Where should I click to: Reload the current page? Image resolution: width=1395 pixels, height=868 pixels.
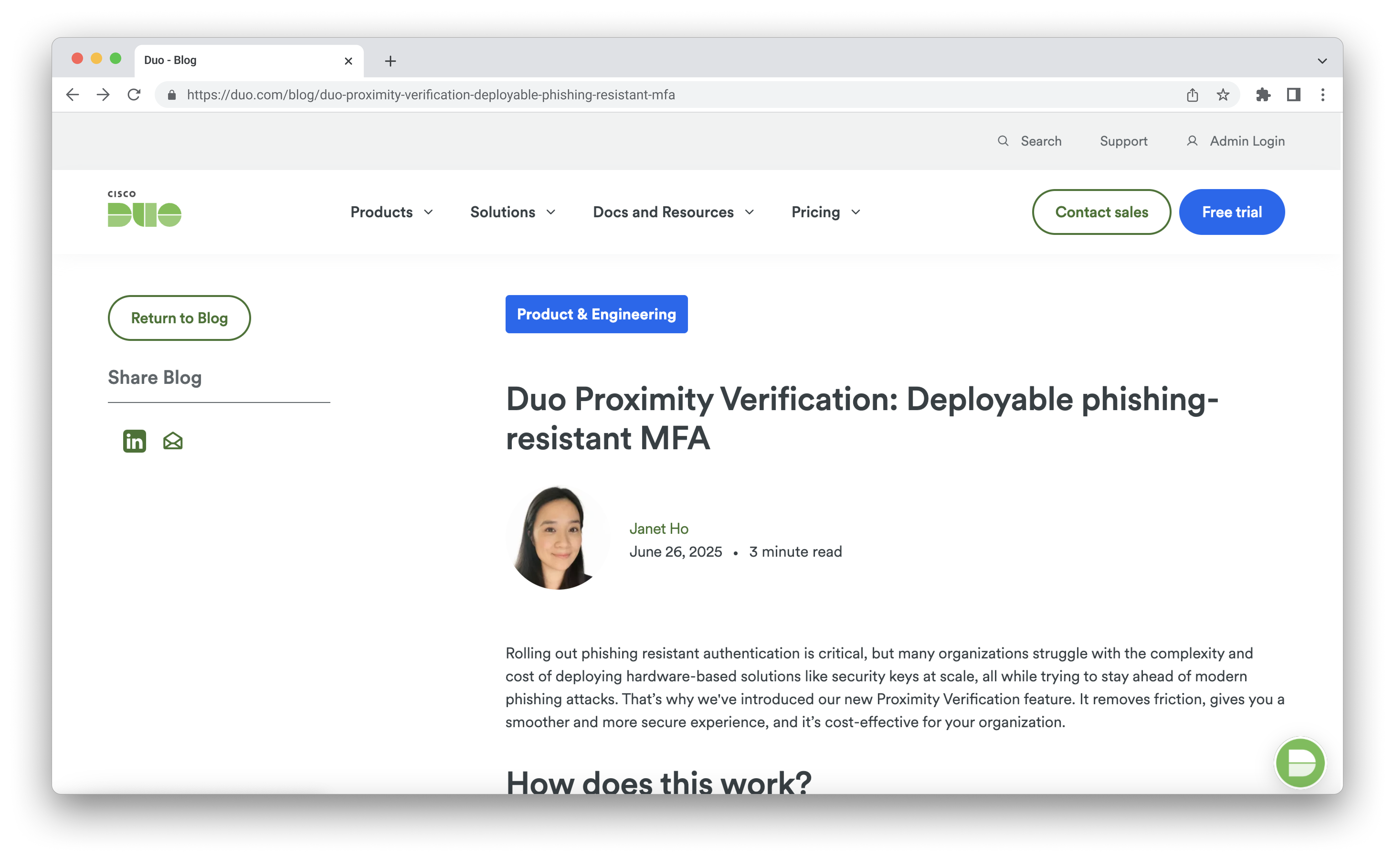[x=134, y=95]
